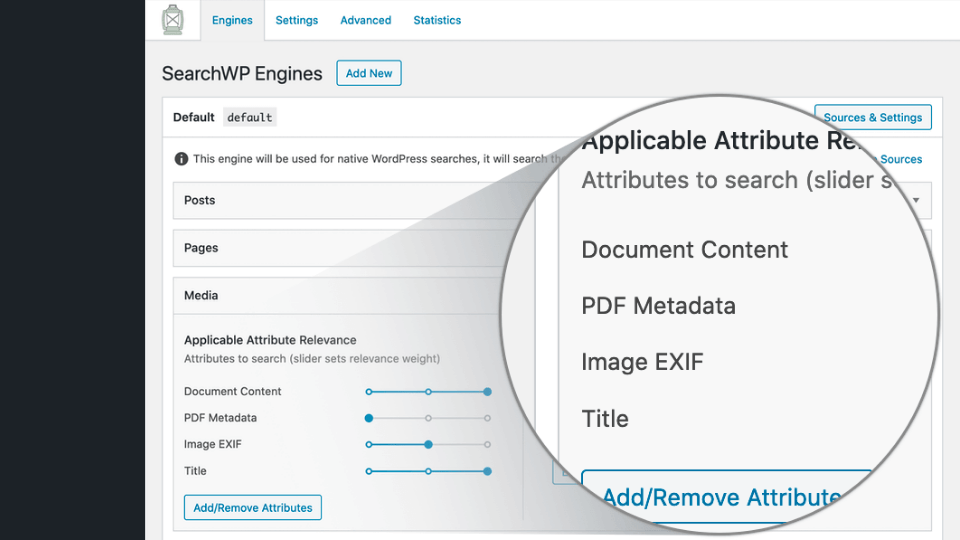Click the 'Default' engine name
Viewport: 960px width, 540px height.
193,117
